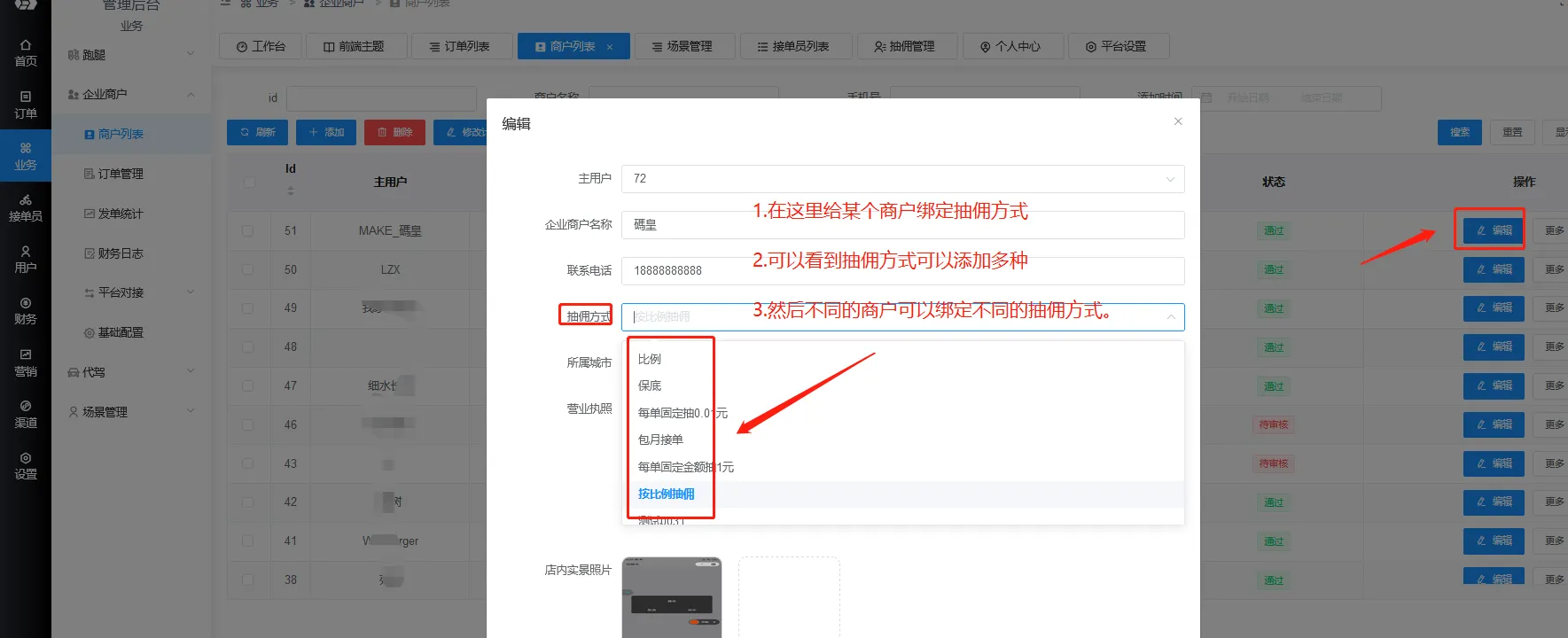The height and width of the screenshot is (638, 1568).
Task: Select the checkbox for row 50
Action: point(248,269)
